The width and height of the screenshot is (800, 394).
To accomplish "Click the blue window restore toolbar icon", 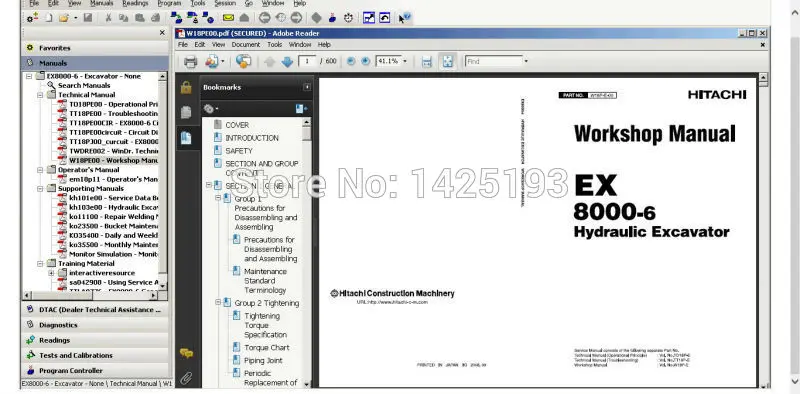I will pos(385,18).
